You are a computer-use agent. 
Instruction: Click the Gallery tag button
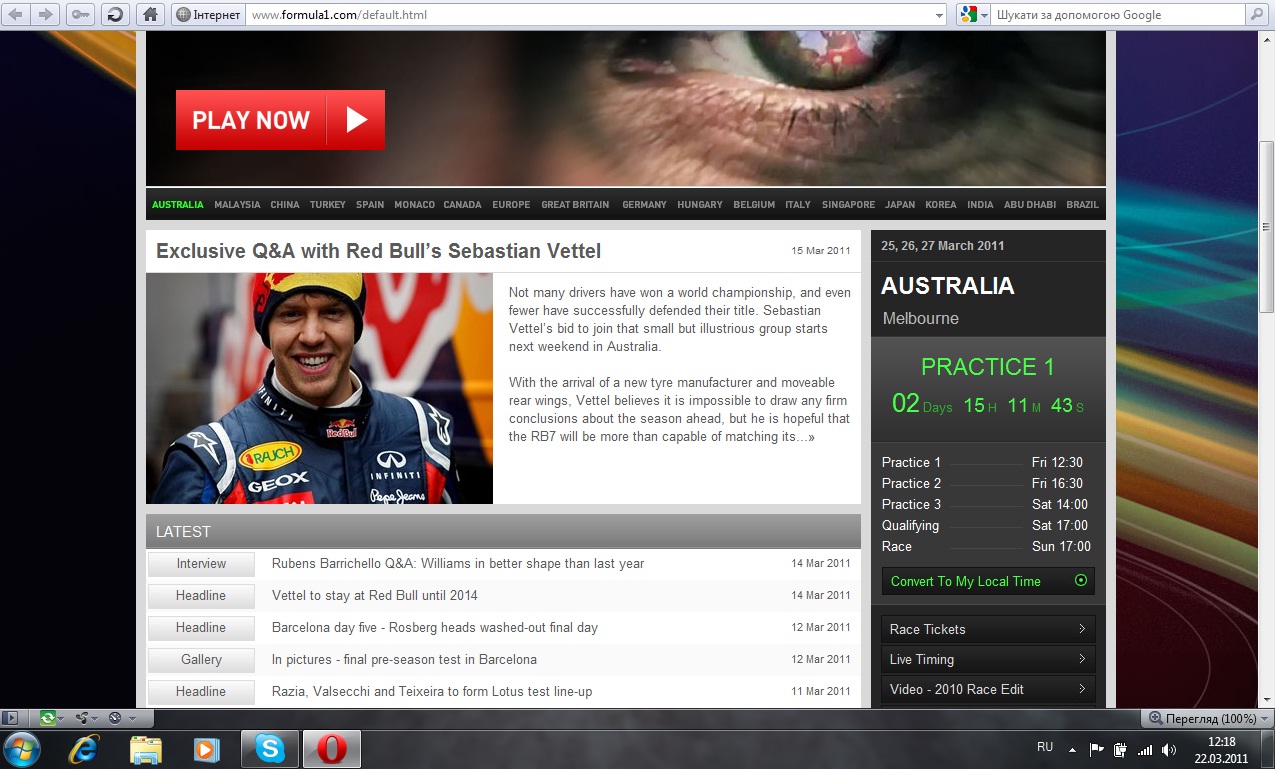(201, 660)
